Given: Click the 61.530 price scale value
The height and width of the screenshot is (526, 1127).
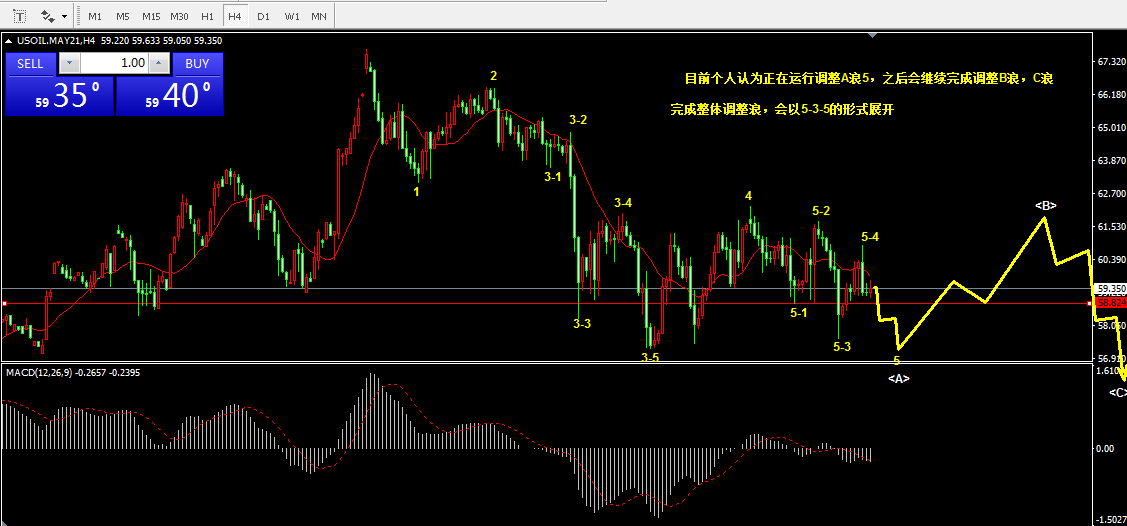Looking at the screenshot, I should tap(1110, 226).
